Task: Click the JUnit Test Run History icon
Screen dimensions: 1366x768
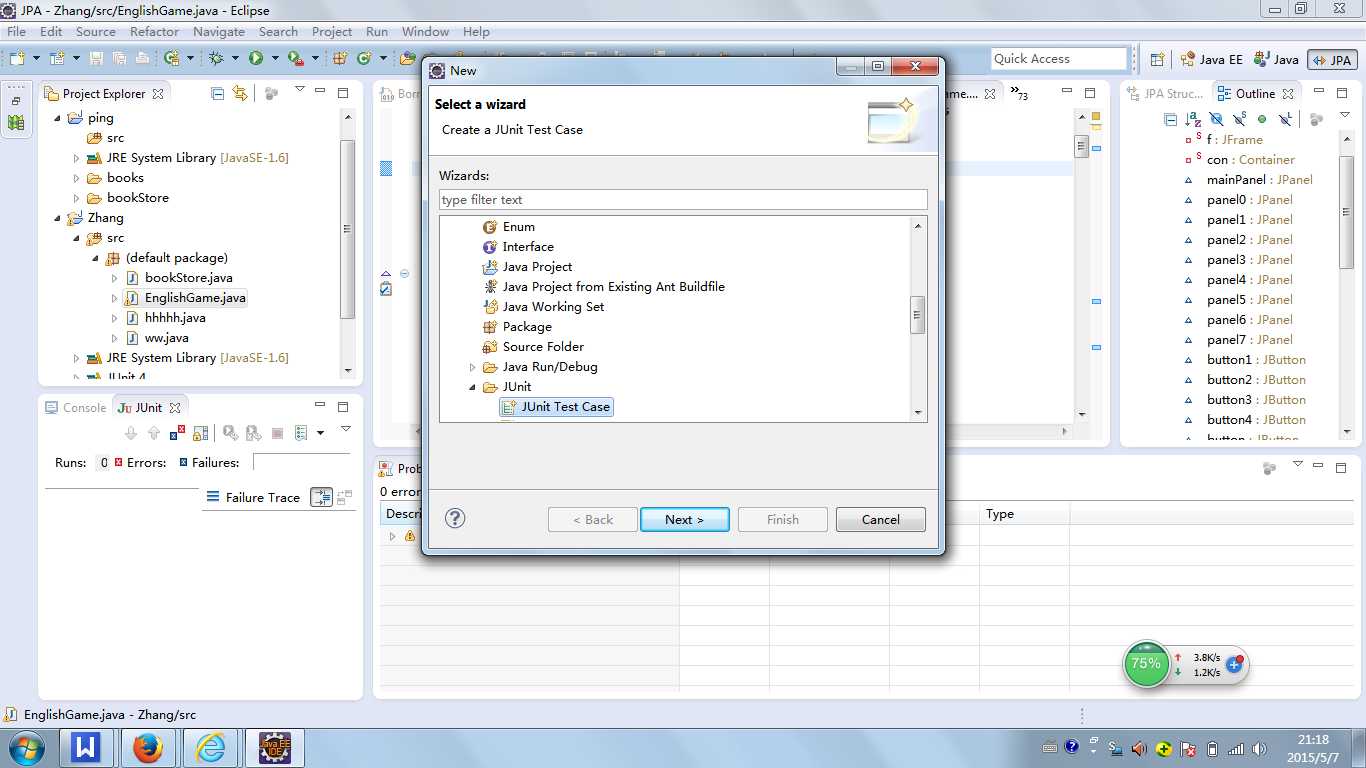Action: pyautogui.click(x=302, y=433)
